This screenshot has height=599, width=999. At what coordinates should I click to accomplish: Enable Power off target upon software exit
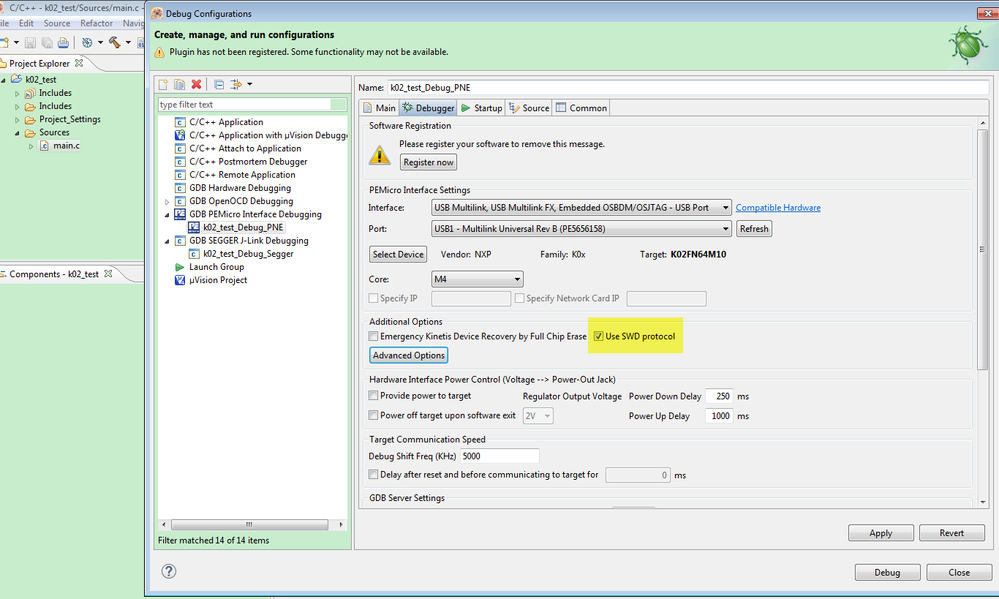(x=373, y=415)
